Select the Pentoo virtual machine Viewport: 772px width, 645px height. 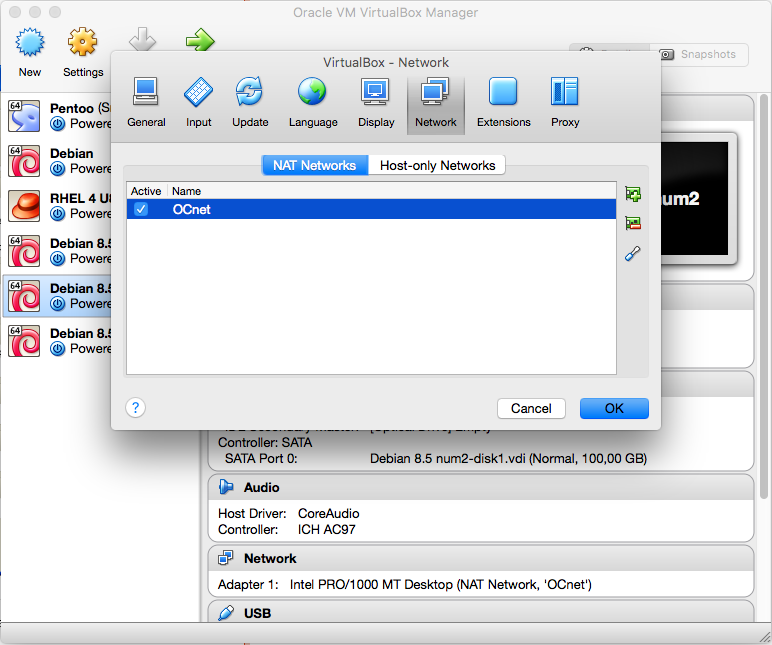57,116
